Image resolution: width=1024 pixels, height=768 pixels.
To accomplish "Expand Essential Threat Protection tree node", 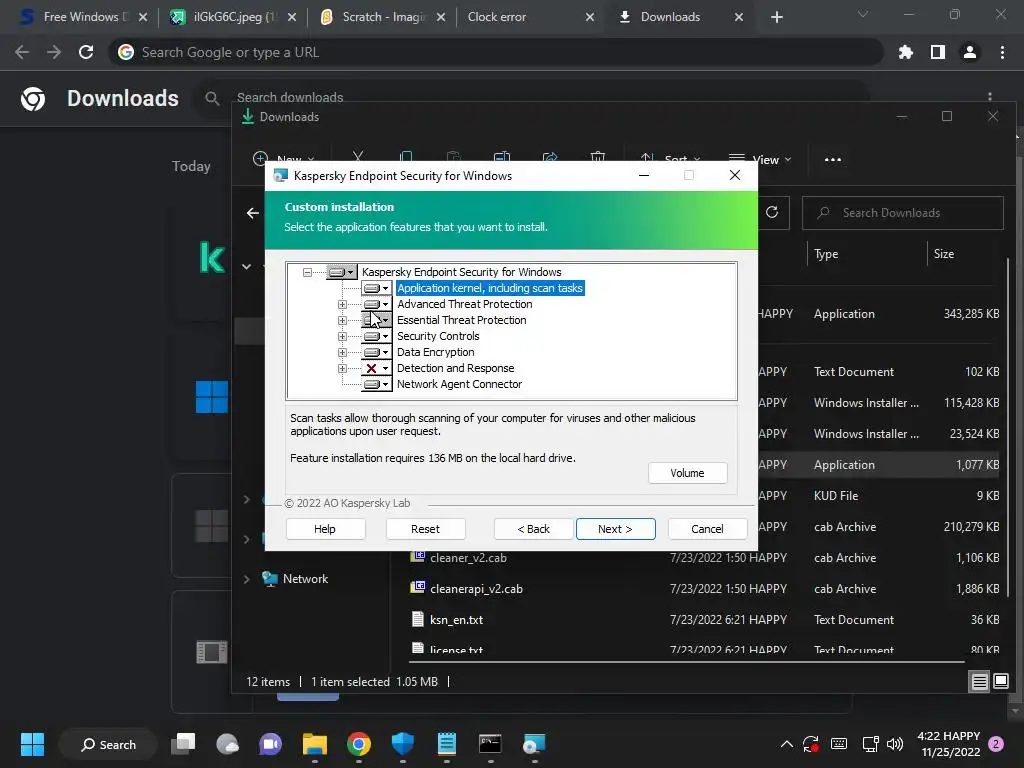I will (x=342, y=320).
